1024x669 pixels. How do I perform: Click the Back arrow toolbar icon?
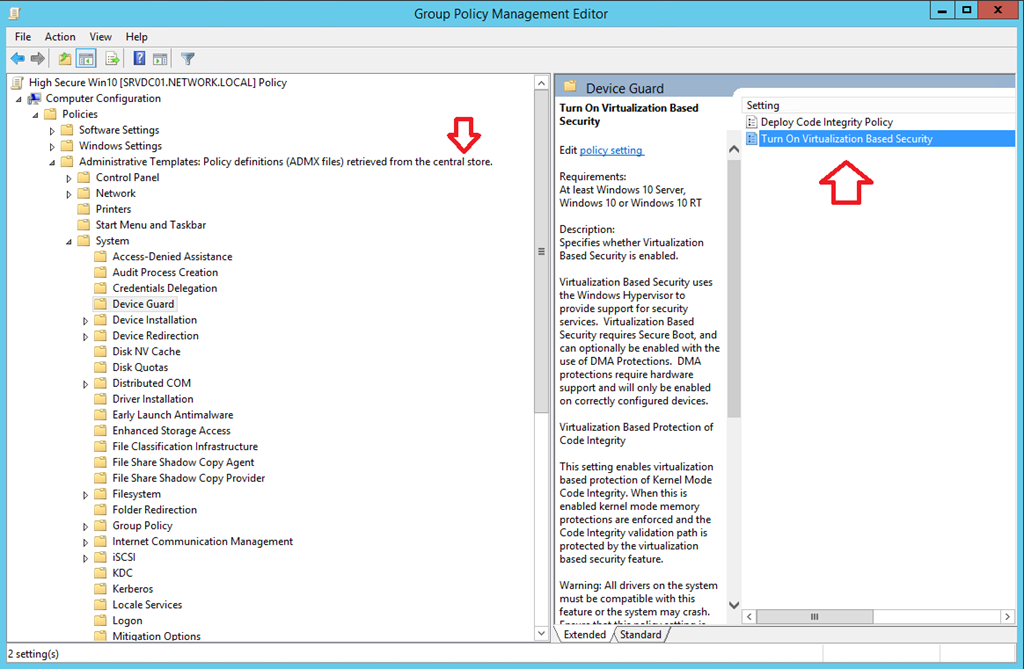[17, 59]
